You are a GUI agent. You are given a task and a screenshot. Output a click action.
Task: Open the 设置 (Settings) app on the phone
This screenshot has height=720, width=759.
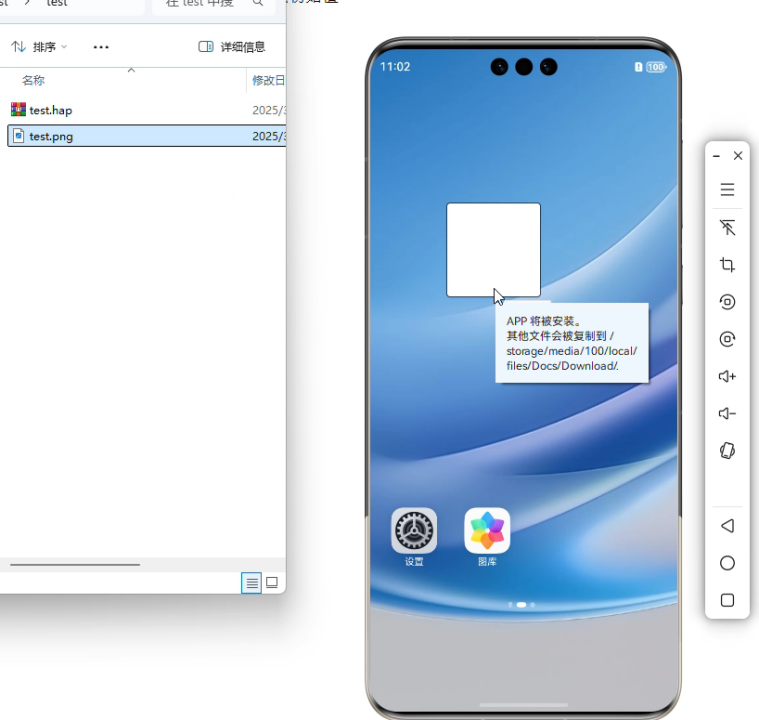(414, 531)
